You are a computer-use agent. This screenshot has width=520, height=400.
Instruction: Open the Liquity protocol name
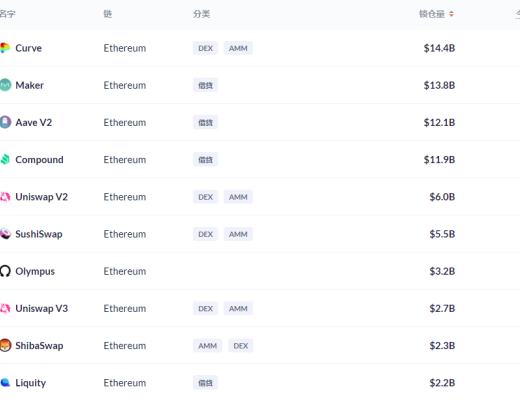click(31, 383)
